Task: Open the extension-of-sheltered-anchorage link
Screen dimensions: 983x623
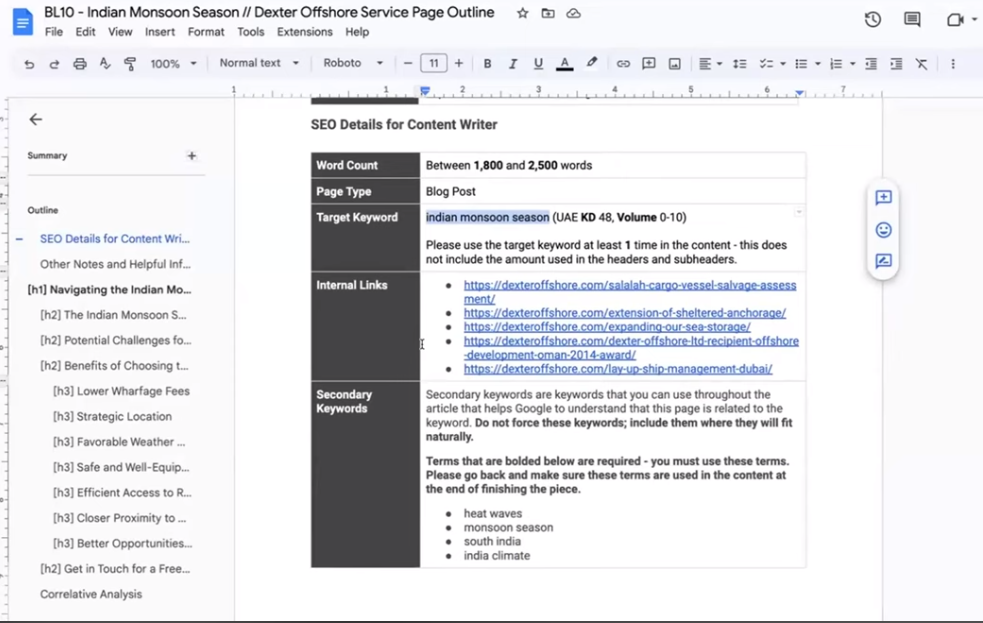Action: [624, 313]
